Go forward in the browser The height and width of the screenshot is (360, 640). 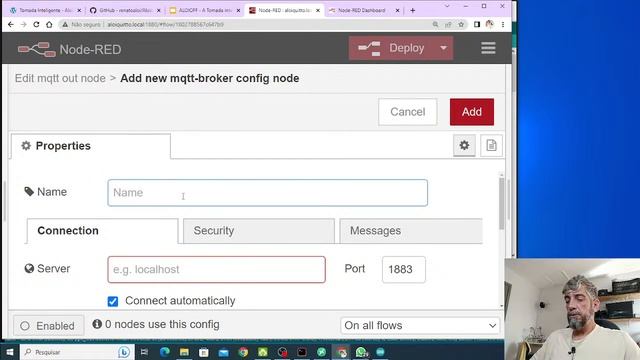(x=24, y=24)
